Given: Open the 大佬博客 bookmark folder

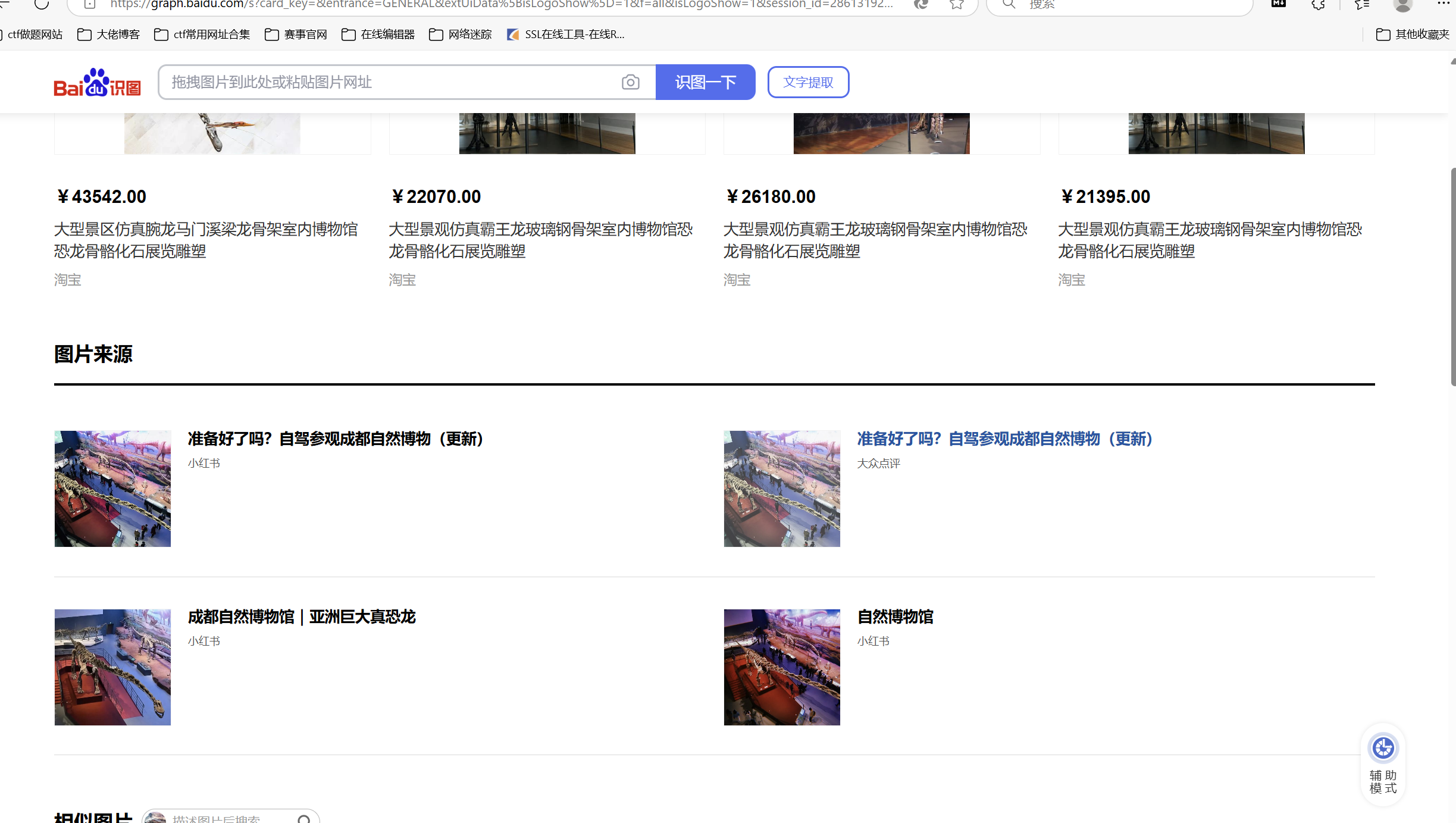Looking at the screenshot, I should point(109,35).
